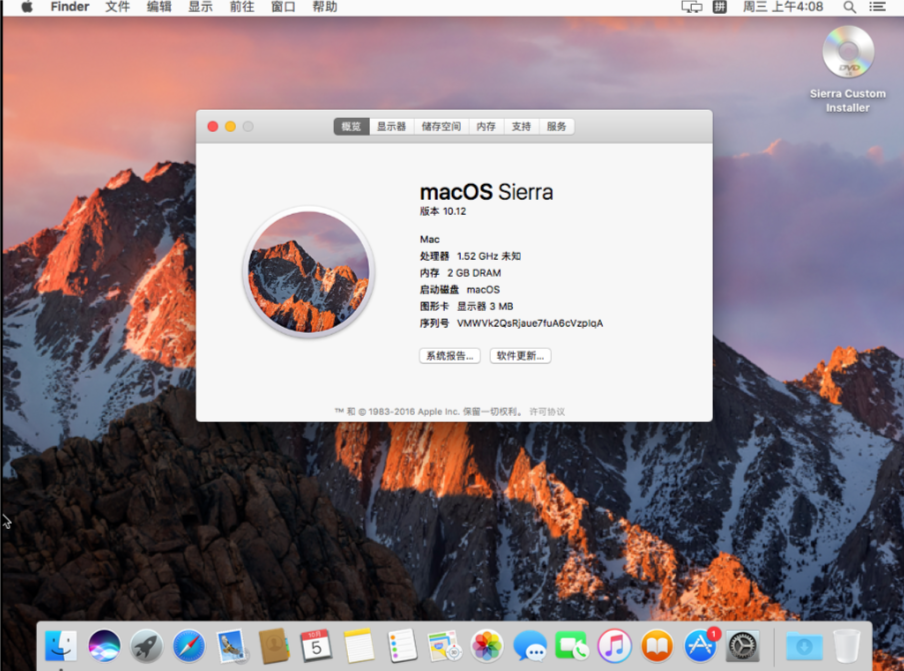This screenshot has width=904, height=671.
Task: Open 编辑 menu
Action: (x=159, y=7)
